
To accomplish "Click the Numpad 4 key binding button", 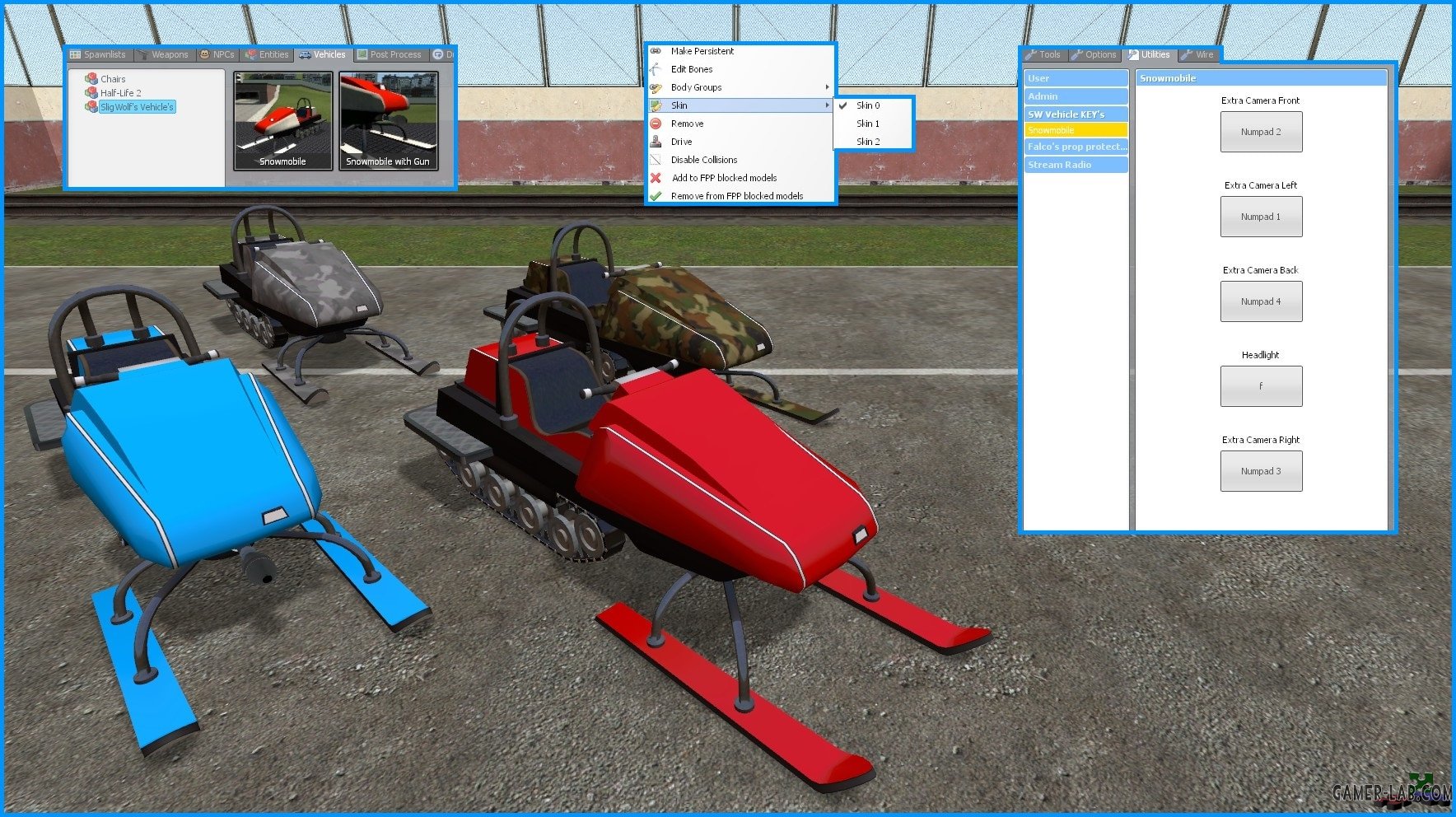I will [1261, 301].
